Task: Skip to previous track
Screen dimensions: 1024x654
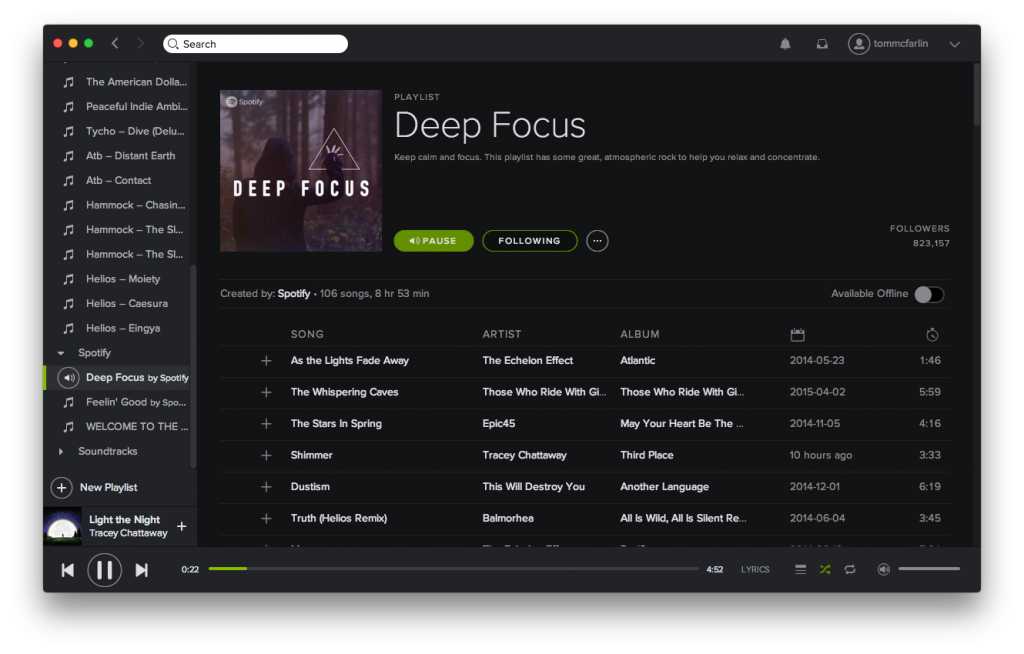Action: [x=67, y=570]
